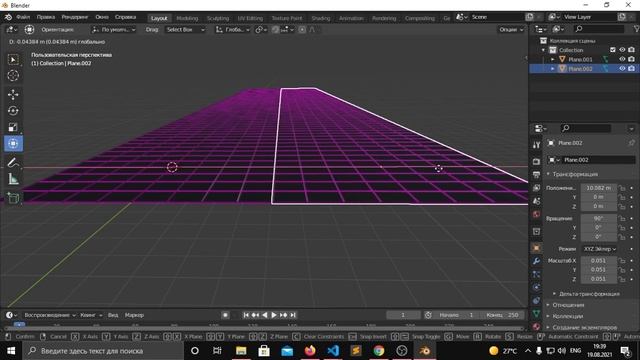Screen dimensions: 640x360
Task: Toggle the lock on Scale Z
Action: tap(622, 279)
